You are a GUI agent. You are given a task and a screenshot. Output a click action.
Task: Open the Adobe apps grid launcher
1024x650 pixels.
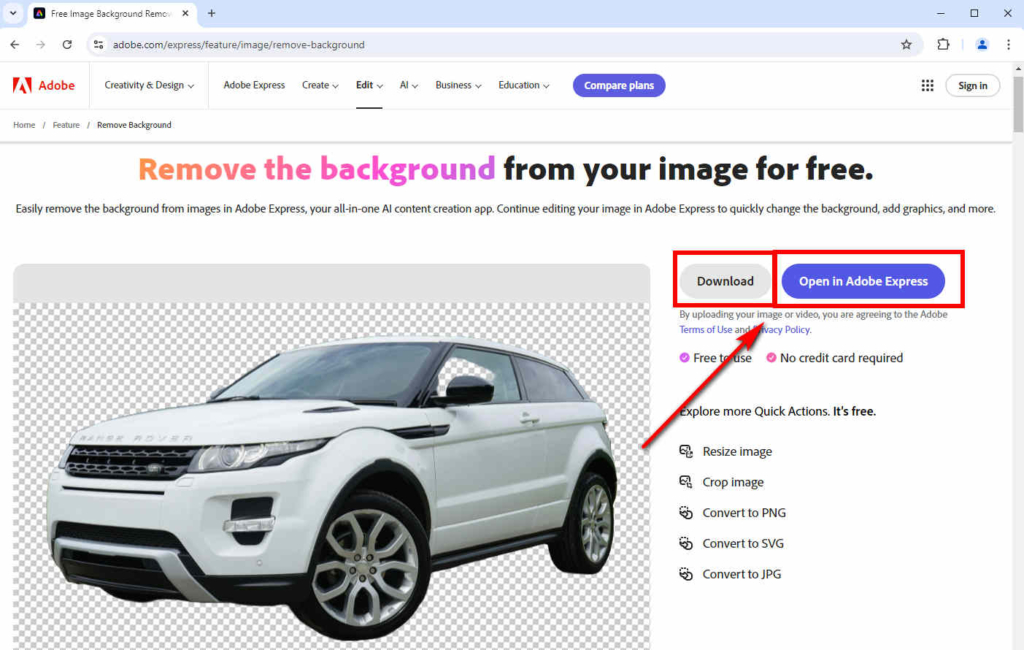click(x=928, y=85)
